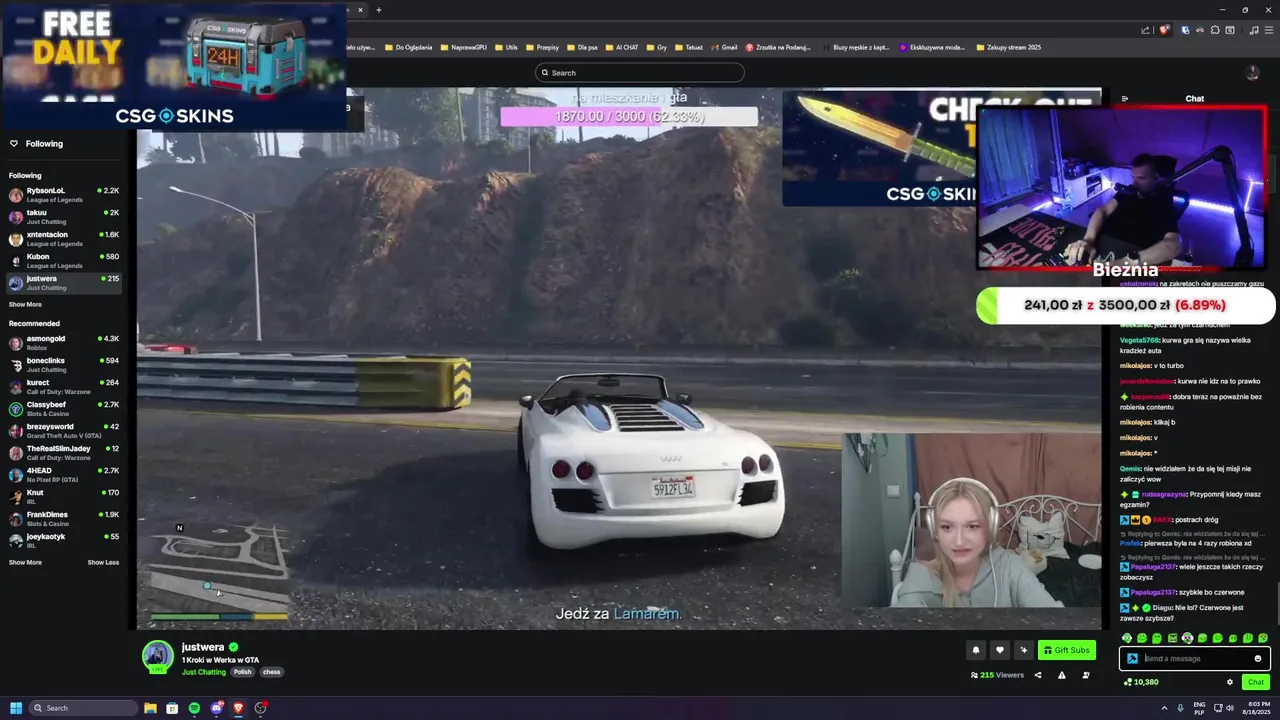This screenshot has width=1280, height=720.
Task: Show hidden system tray icons
Action: click(1164, 708)
